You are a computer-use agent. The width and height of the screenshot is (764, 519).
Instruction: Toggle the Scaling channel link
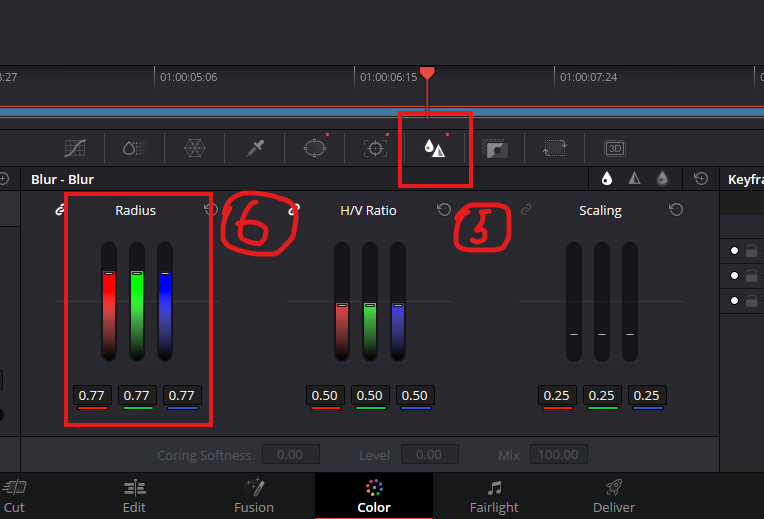pyautogui.click(x=526, y=210)
